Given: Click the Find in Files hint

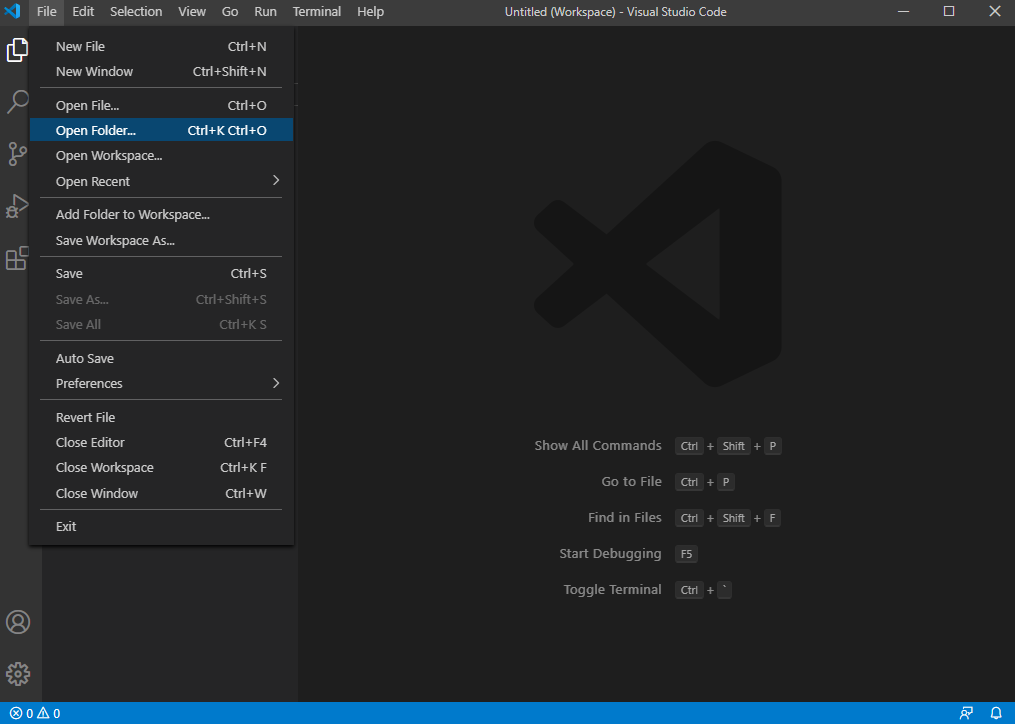Looking at the screenshot, I should [x=624, y=517].
